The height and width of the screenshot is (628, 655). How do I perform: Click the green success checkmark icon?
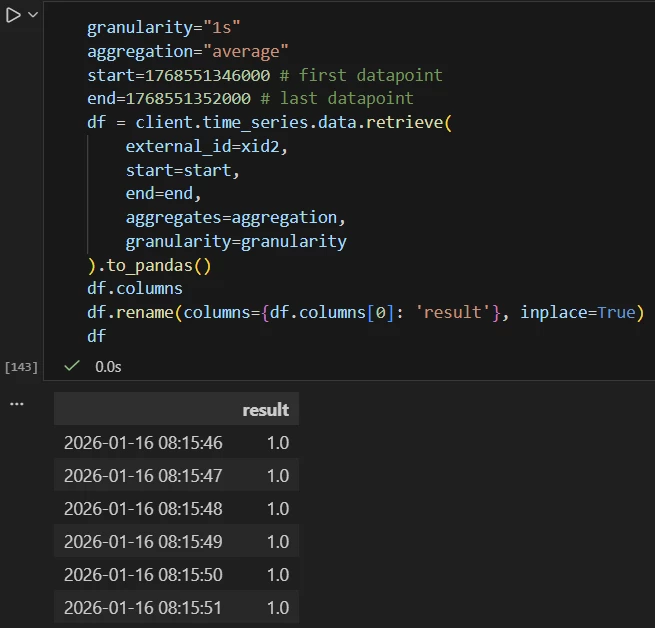(x=71, y=366)
